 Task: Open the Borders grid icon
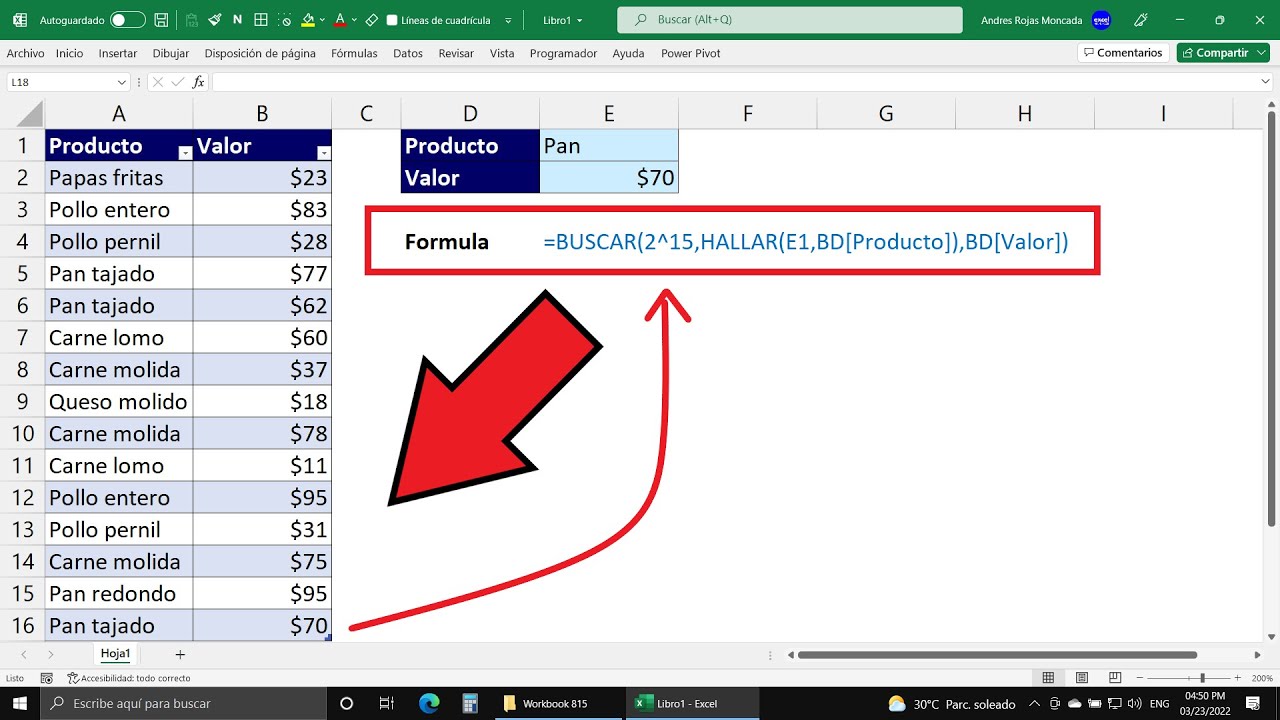coord(261,20)
